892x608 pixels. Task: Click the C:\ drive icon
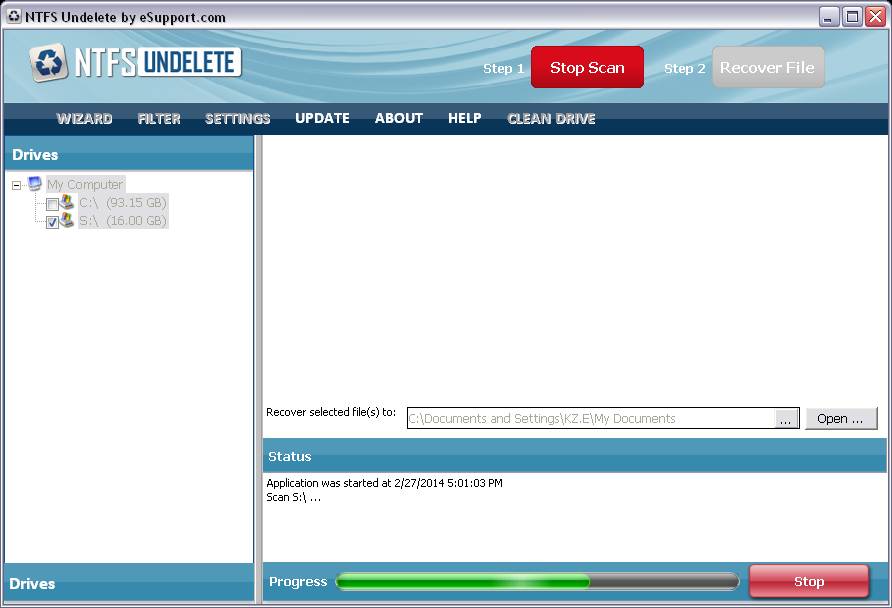tap(66, 203)
